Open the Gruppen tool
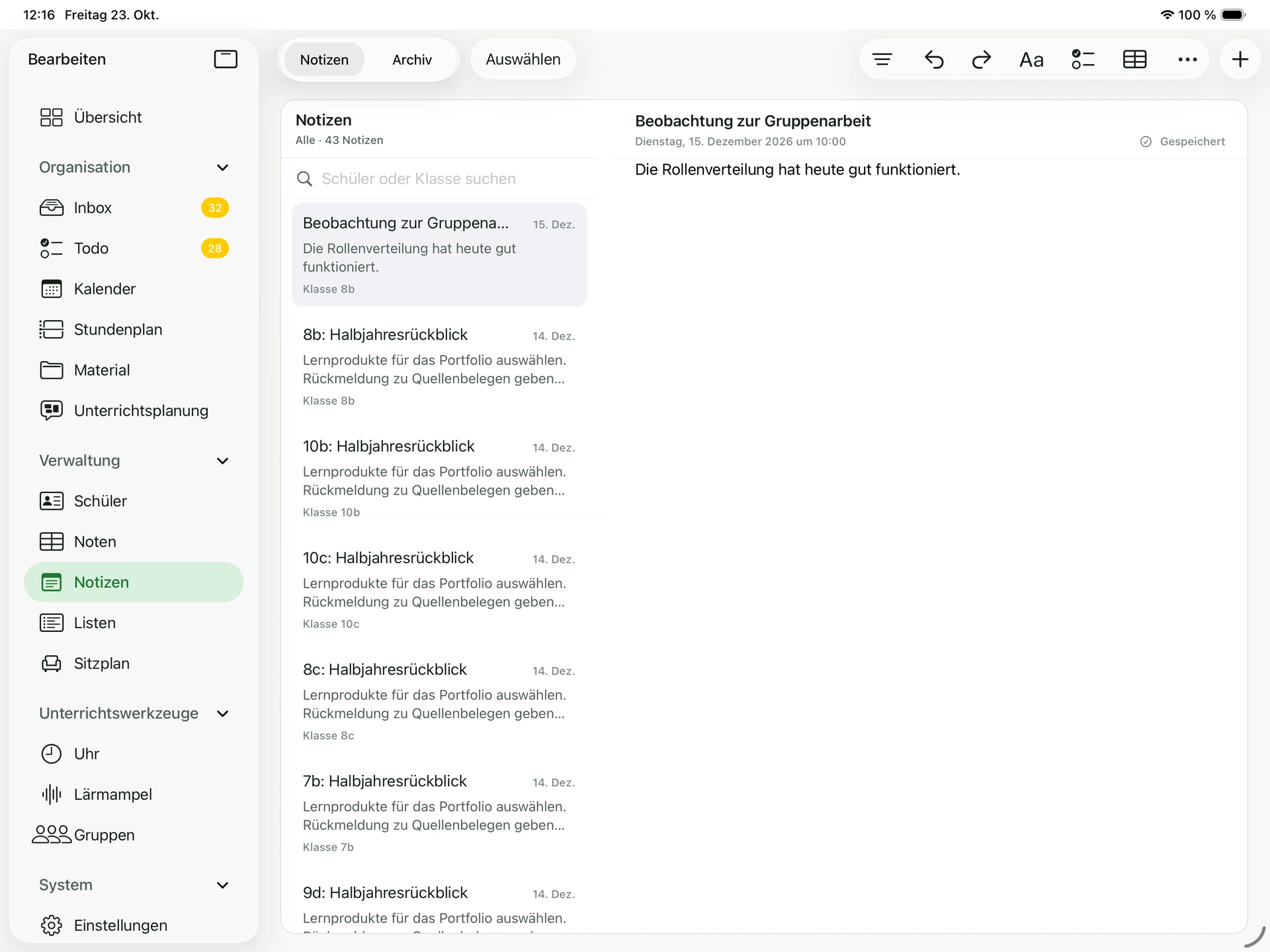This screenshot has width=1270, height=952. 134,835
